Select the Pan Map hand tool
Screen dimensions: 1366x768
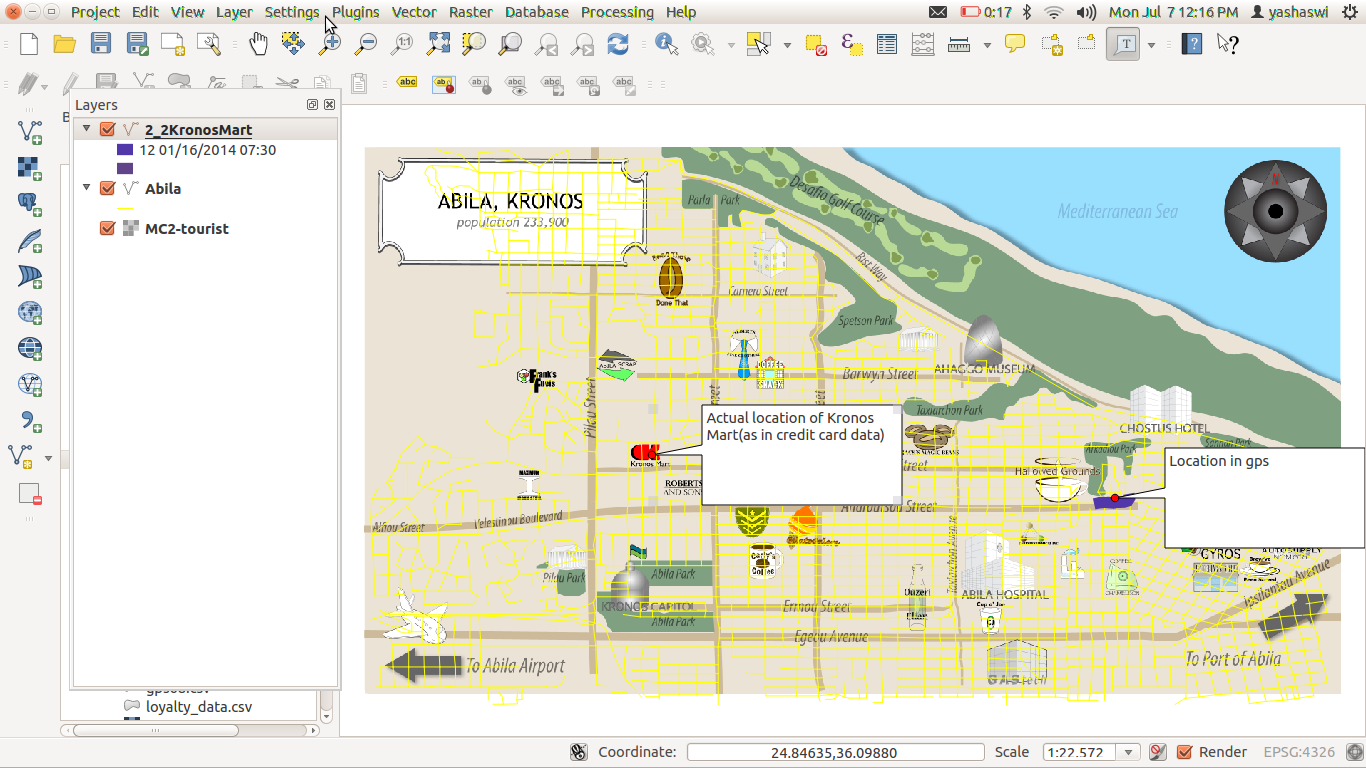tap(258, 44)
